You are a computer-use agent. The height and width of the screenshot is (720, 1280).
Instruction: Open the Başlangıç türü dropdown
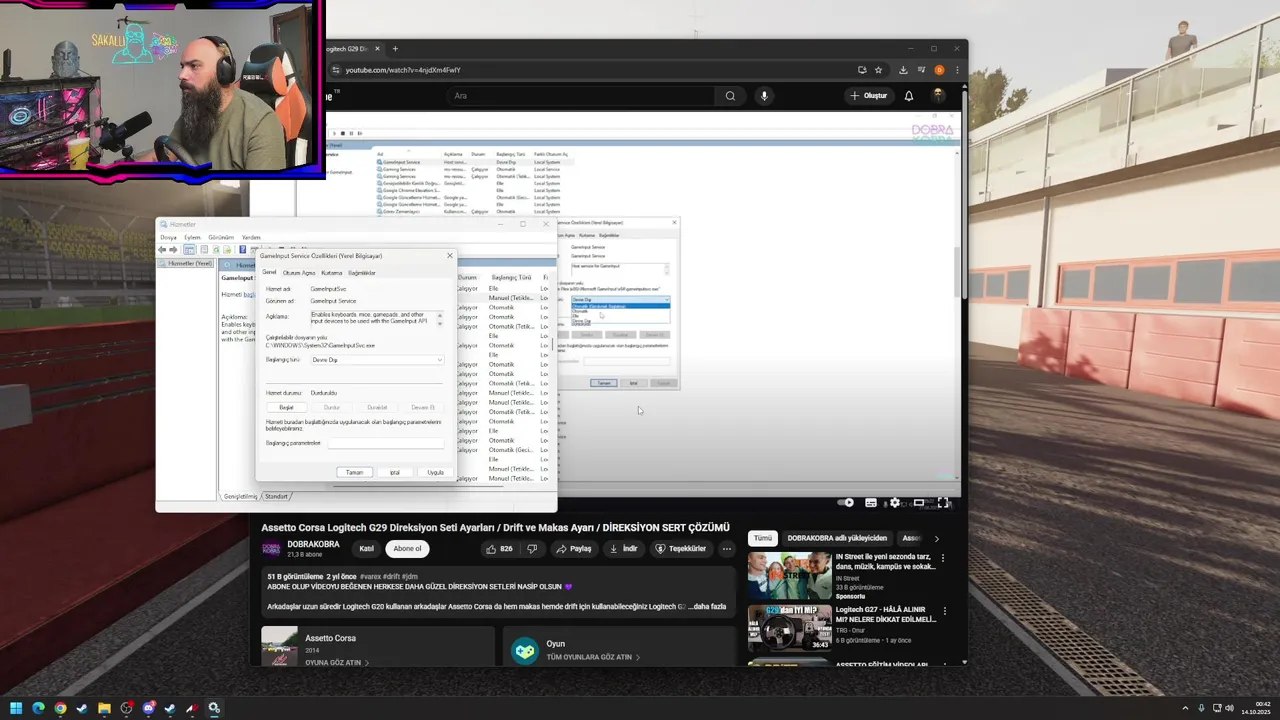(377, 360)
